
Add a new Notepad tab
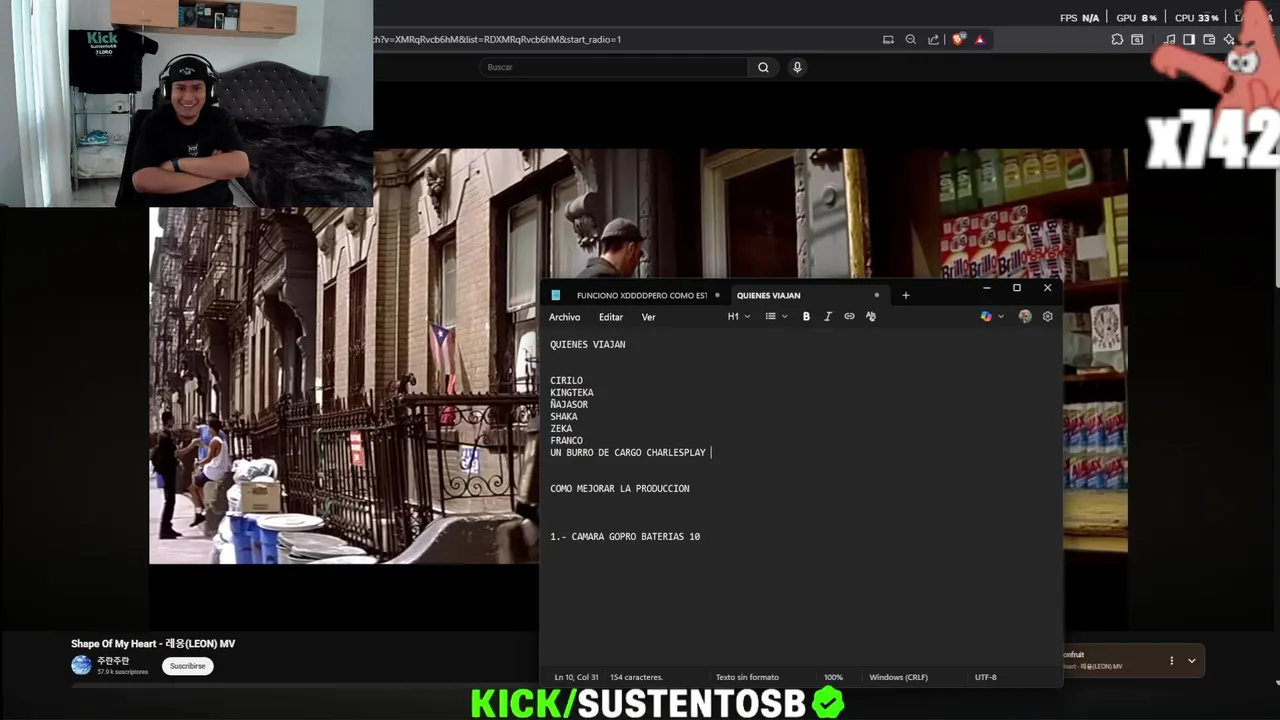coord(906,295)
